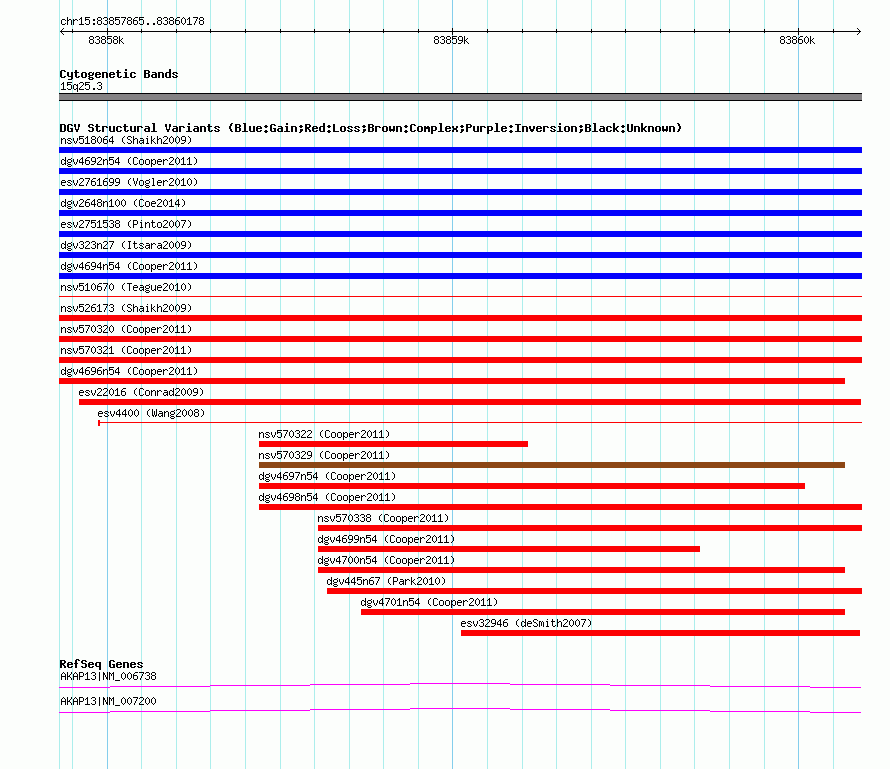
Task: Select the esv22016 (Conrad2009) label
Action: pyautogui.click(x=141, y=392)
